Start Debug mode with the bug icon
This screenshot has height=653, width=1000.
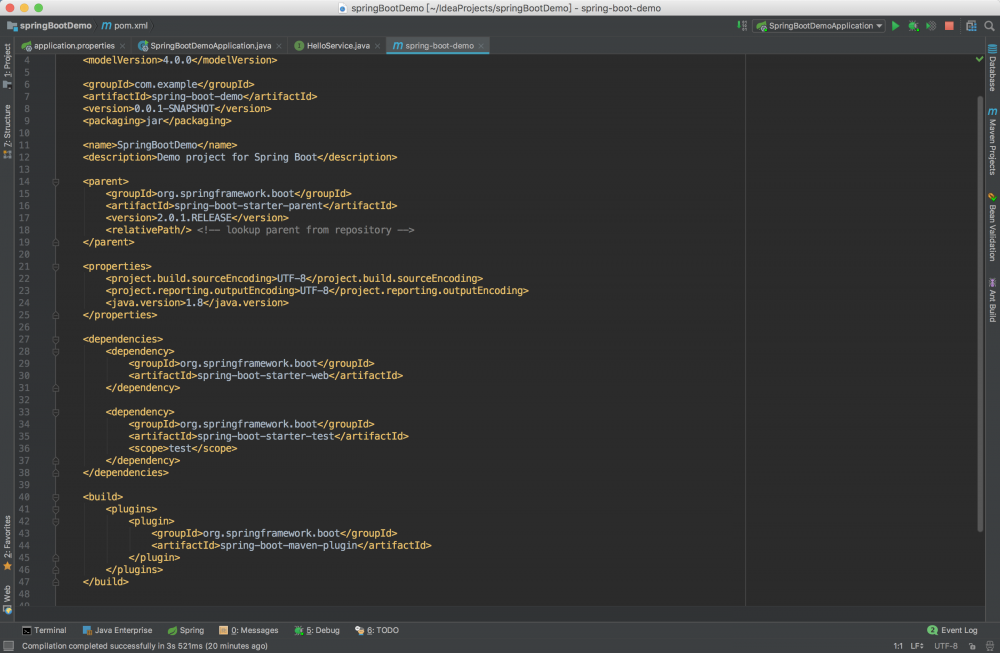point(913,25)
